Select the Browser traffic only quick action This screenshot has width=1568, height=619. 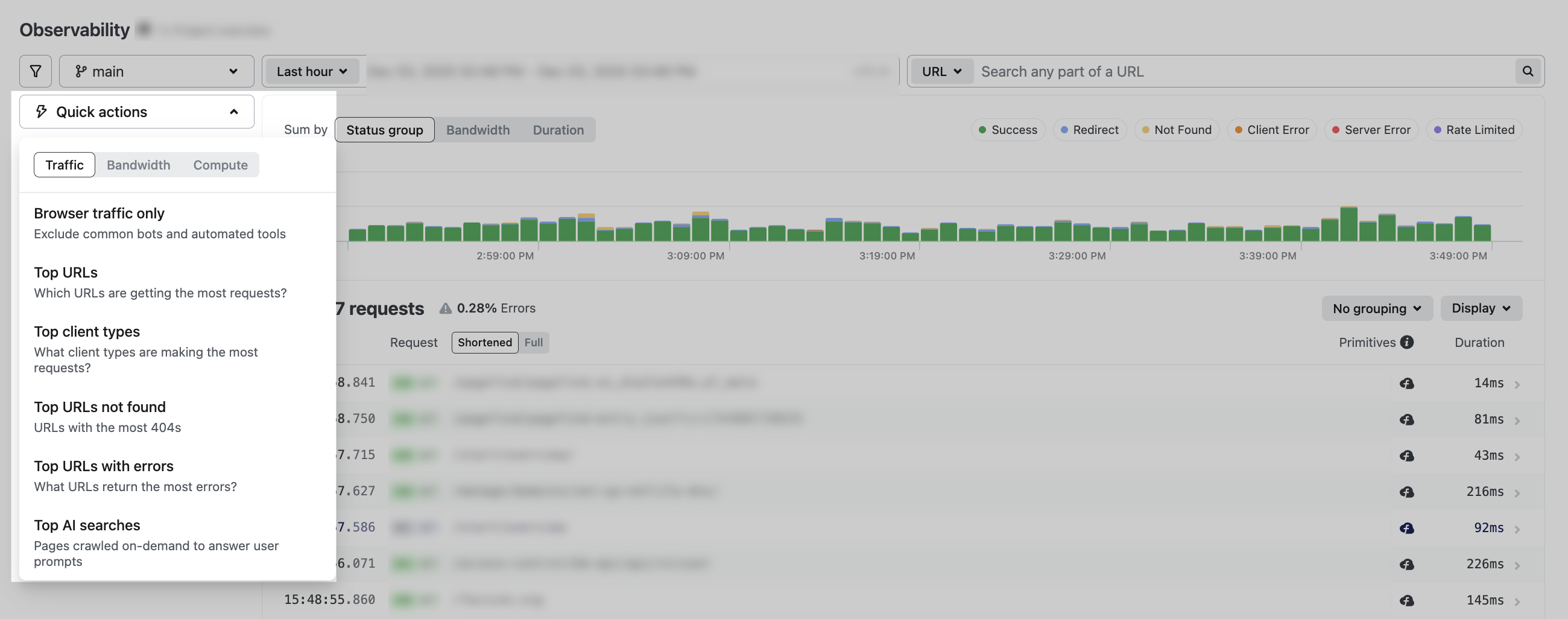pos(99,213)
